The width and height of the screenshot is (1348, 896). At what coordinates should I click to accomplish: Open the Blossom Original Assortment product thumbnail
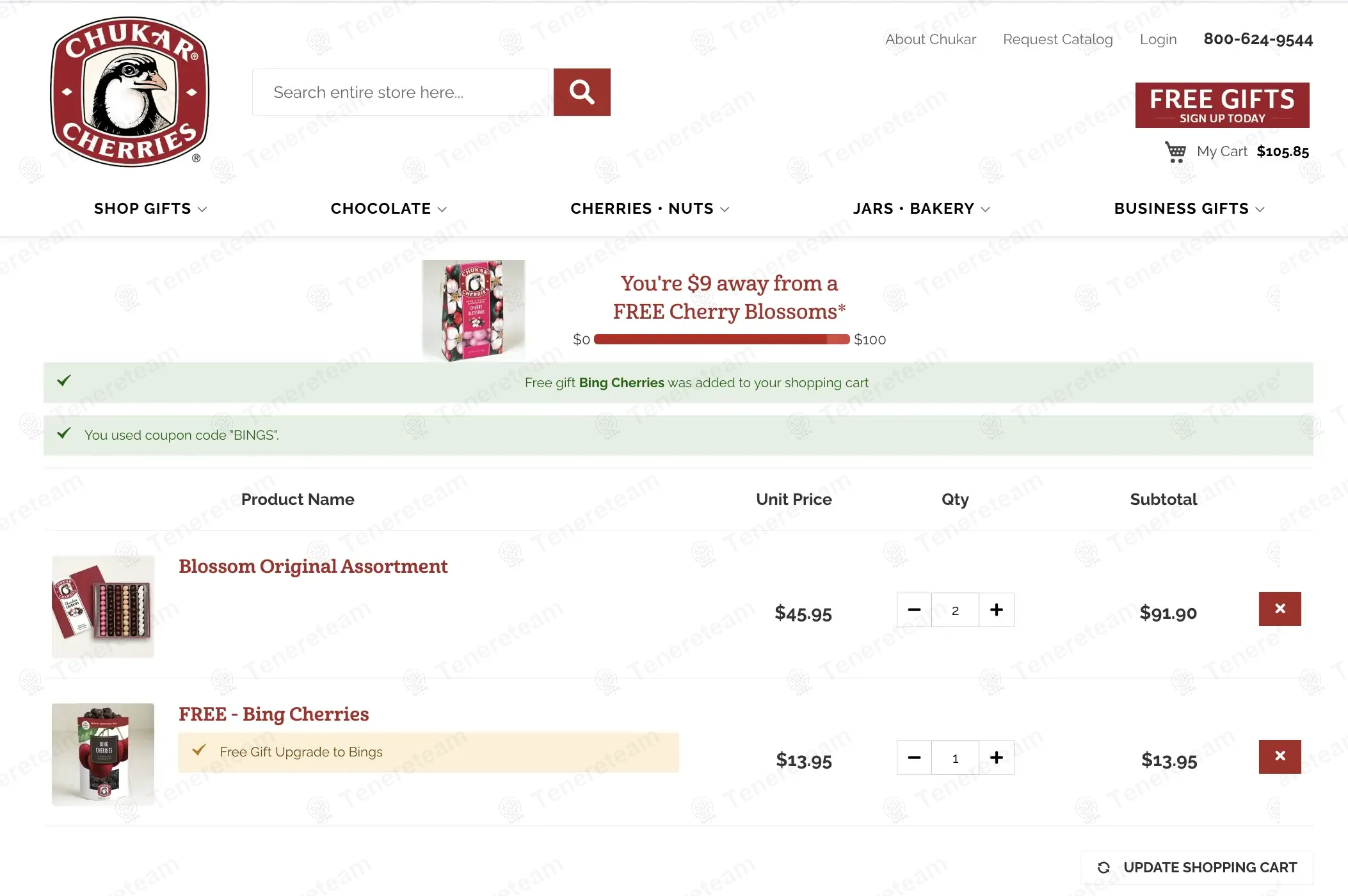coord(103,606)
